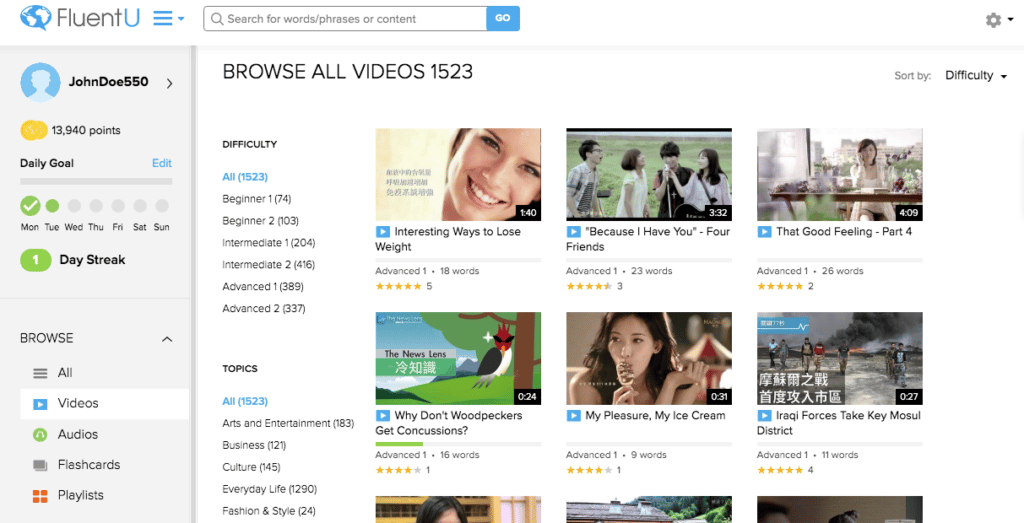Open the Sort by Difficulty dropdown
The height and width of the screenshot is (523, 1024).
[x=975, y=76]
